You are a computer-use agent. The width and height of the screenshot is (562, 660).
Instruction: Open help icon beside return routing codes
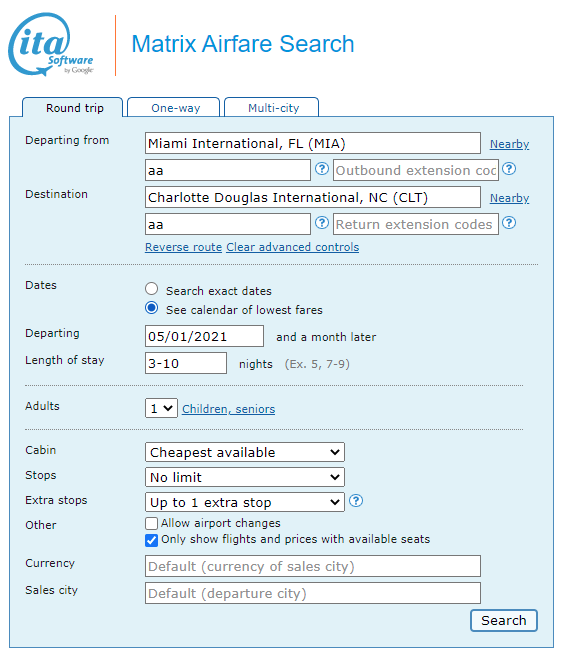(x=322, y=223)
